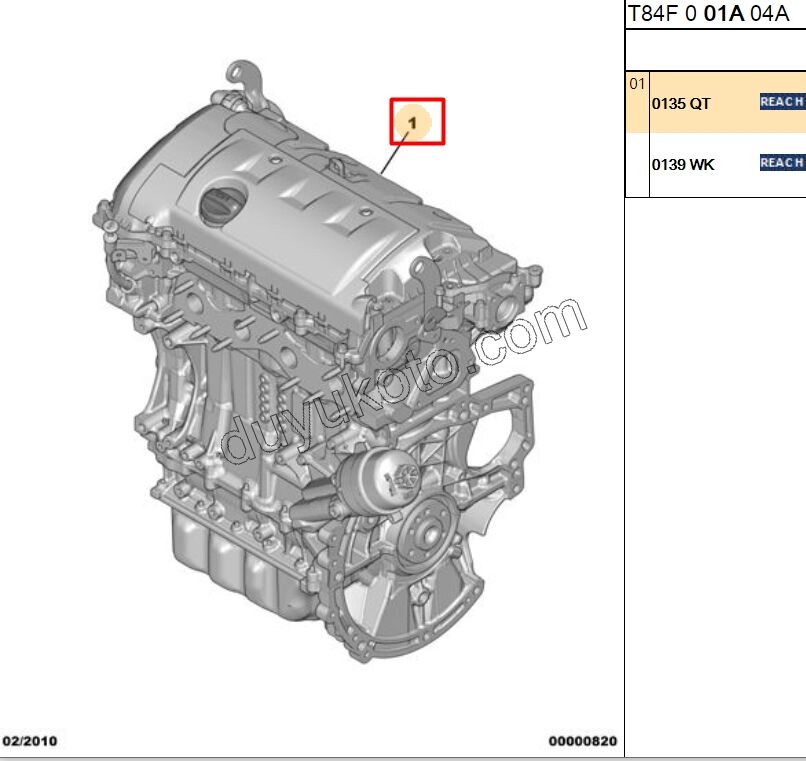The width and height of the screenshot is (806, 761).
Task: Open details for part number 0139 WK
Action: 680,162
